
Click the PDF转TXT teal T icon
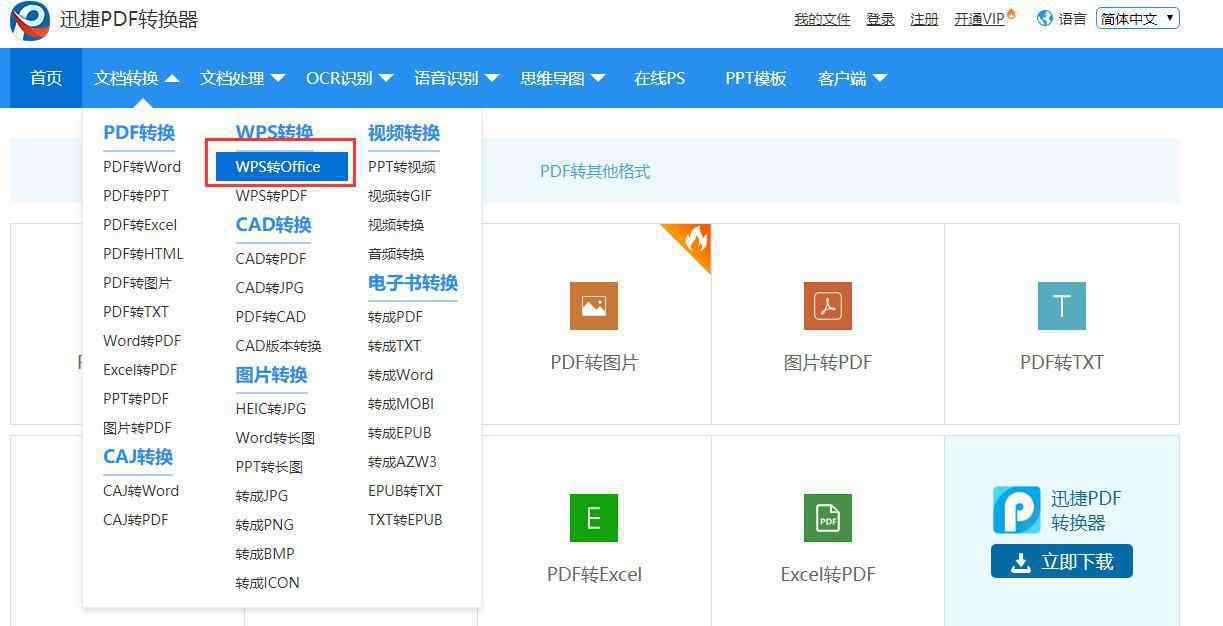[1062, 306]
